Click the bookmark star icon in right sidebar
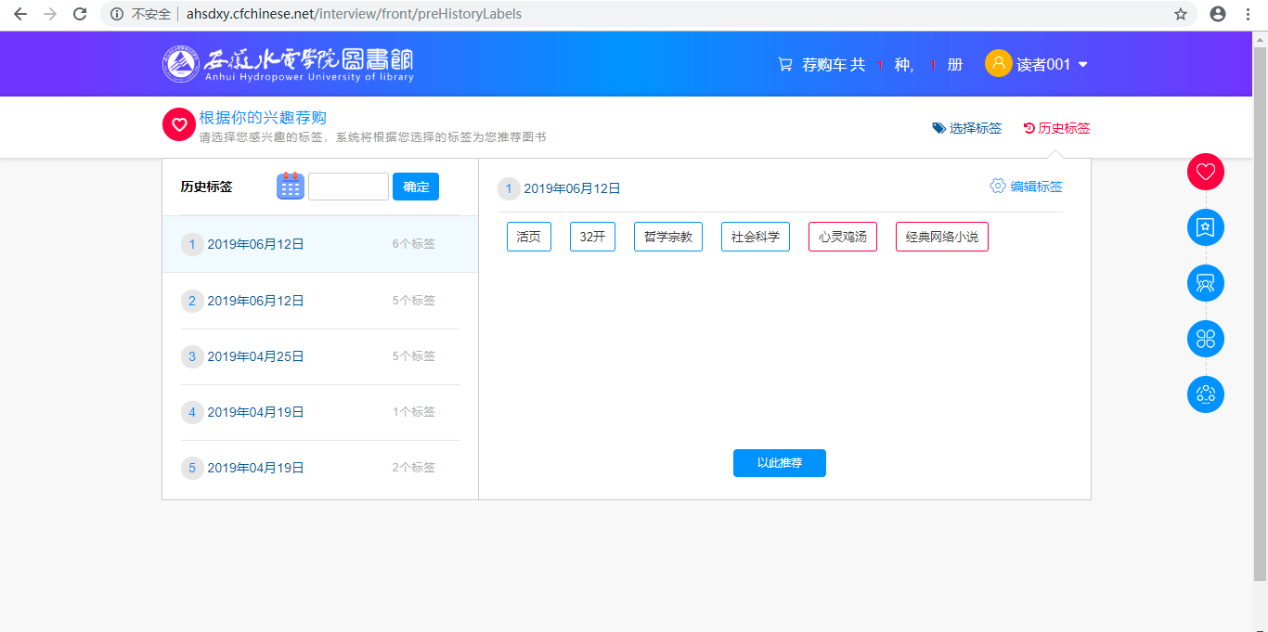Image resolution: width=1268 pixels, height=632 pixels. pos(1205,228)
